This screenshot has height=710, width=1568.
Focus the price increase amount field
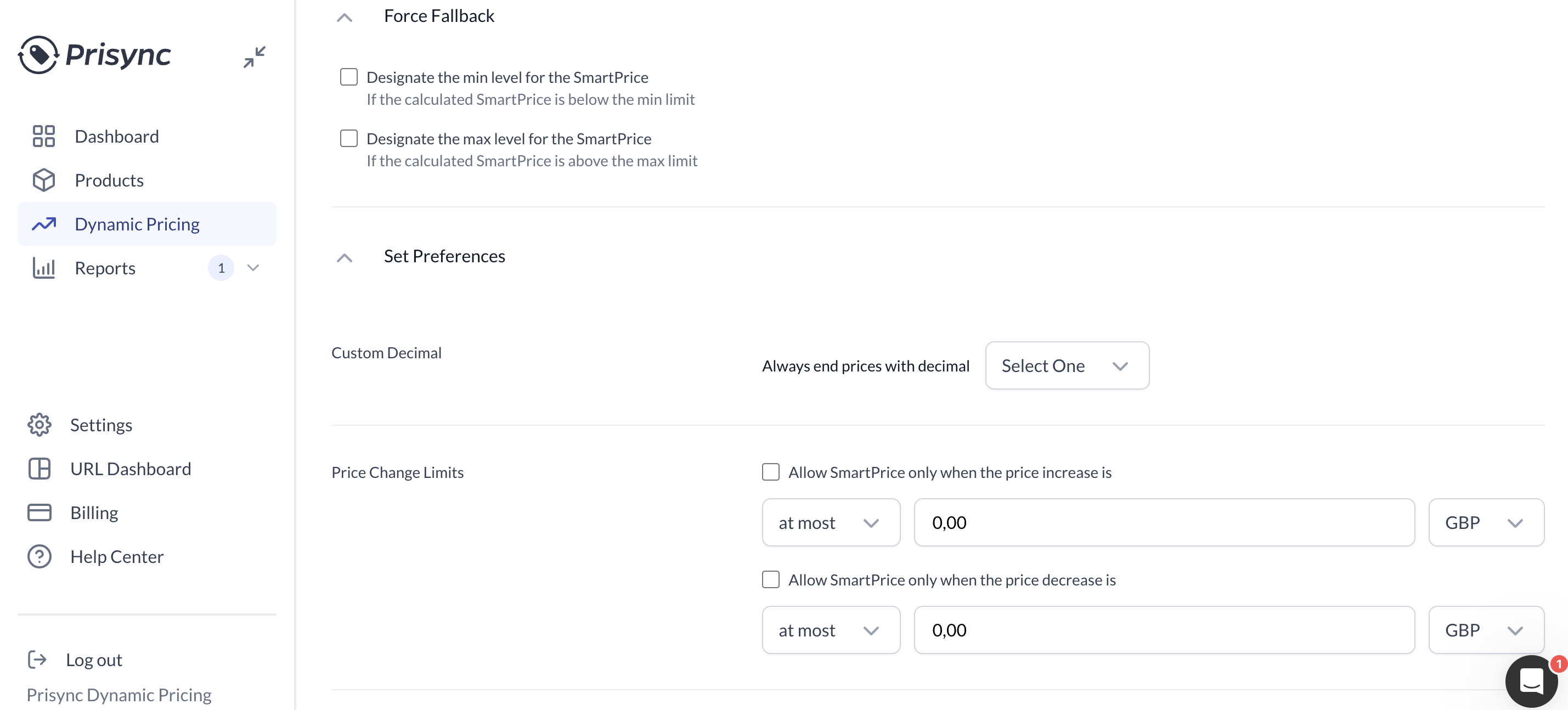click(x=1164, y=522)
